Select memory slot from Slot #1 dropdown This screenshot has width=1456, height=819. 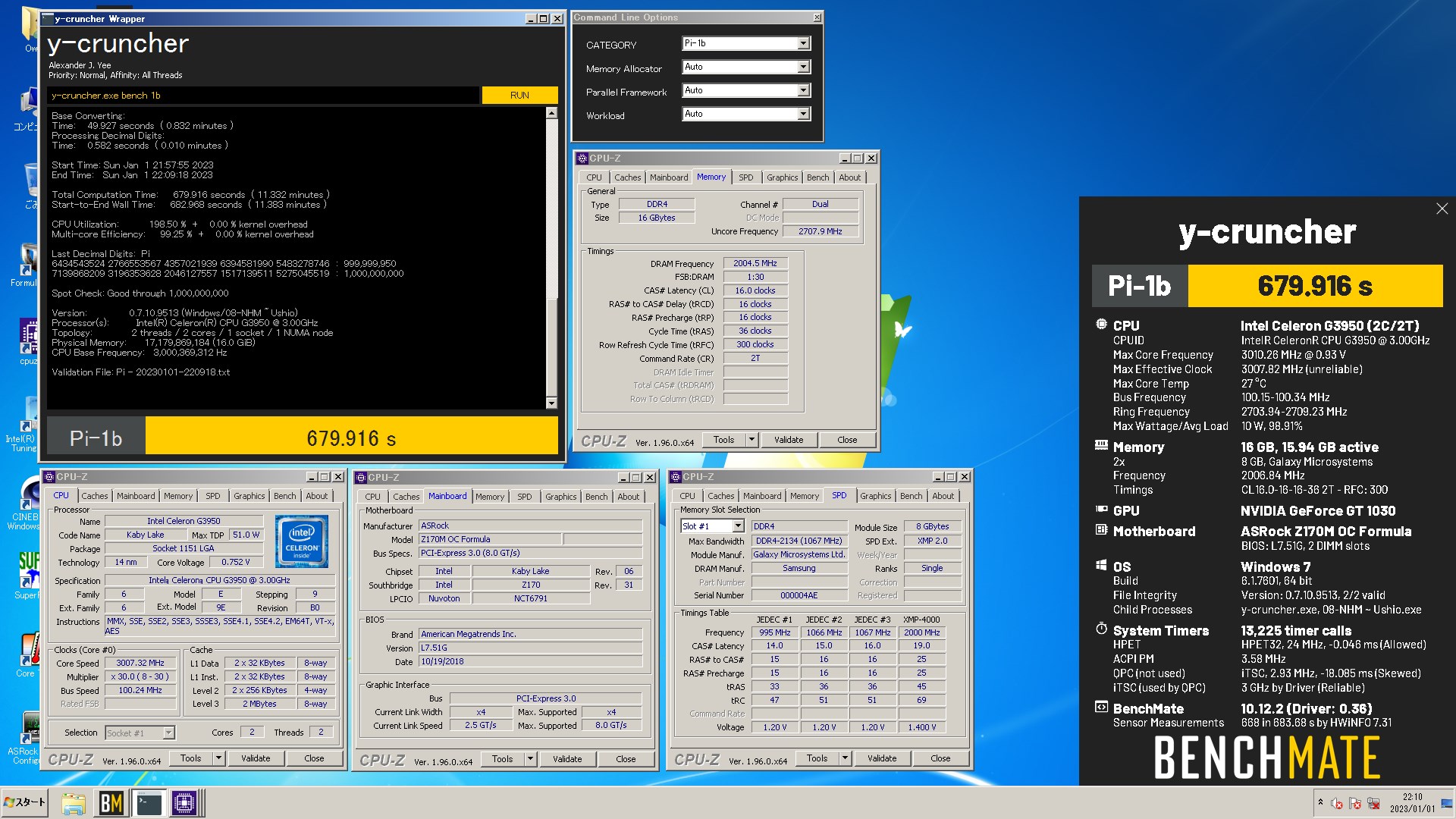point(712,526)
